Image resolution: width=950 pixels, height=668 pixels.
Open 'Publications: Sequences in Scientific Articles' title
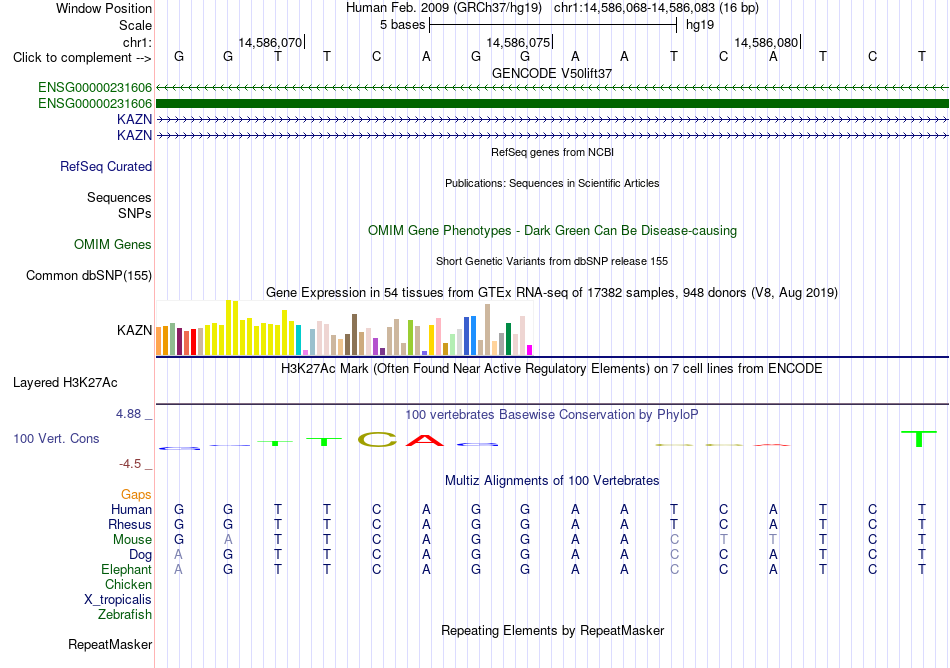pyautogui.click(x=552, y=184)
